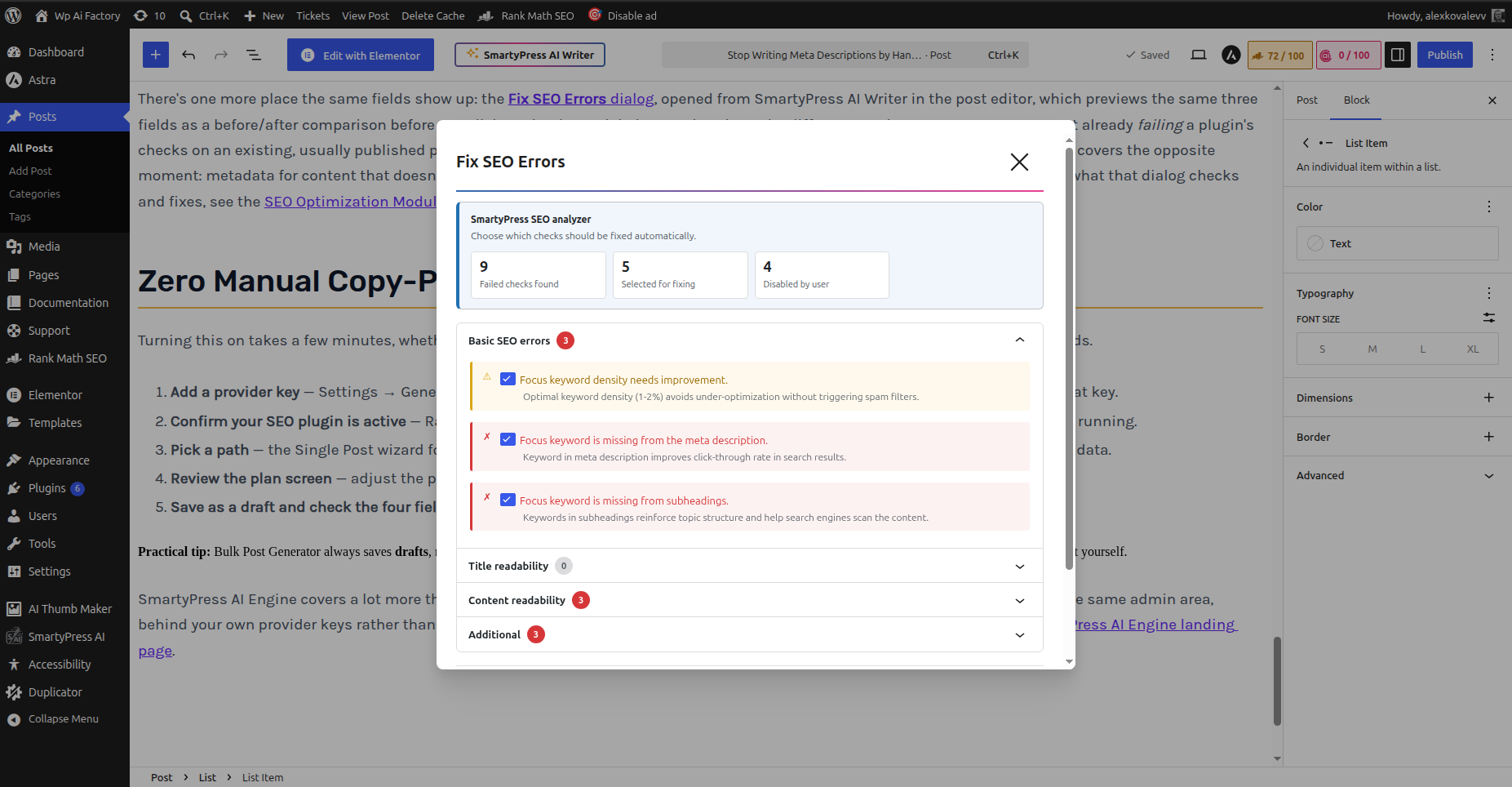Open the Howdy, alexkovalevv account menu
The width and height of the screenshot is (1512, 787).
[1445, 16]
